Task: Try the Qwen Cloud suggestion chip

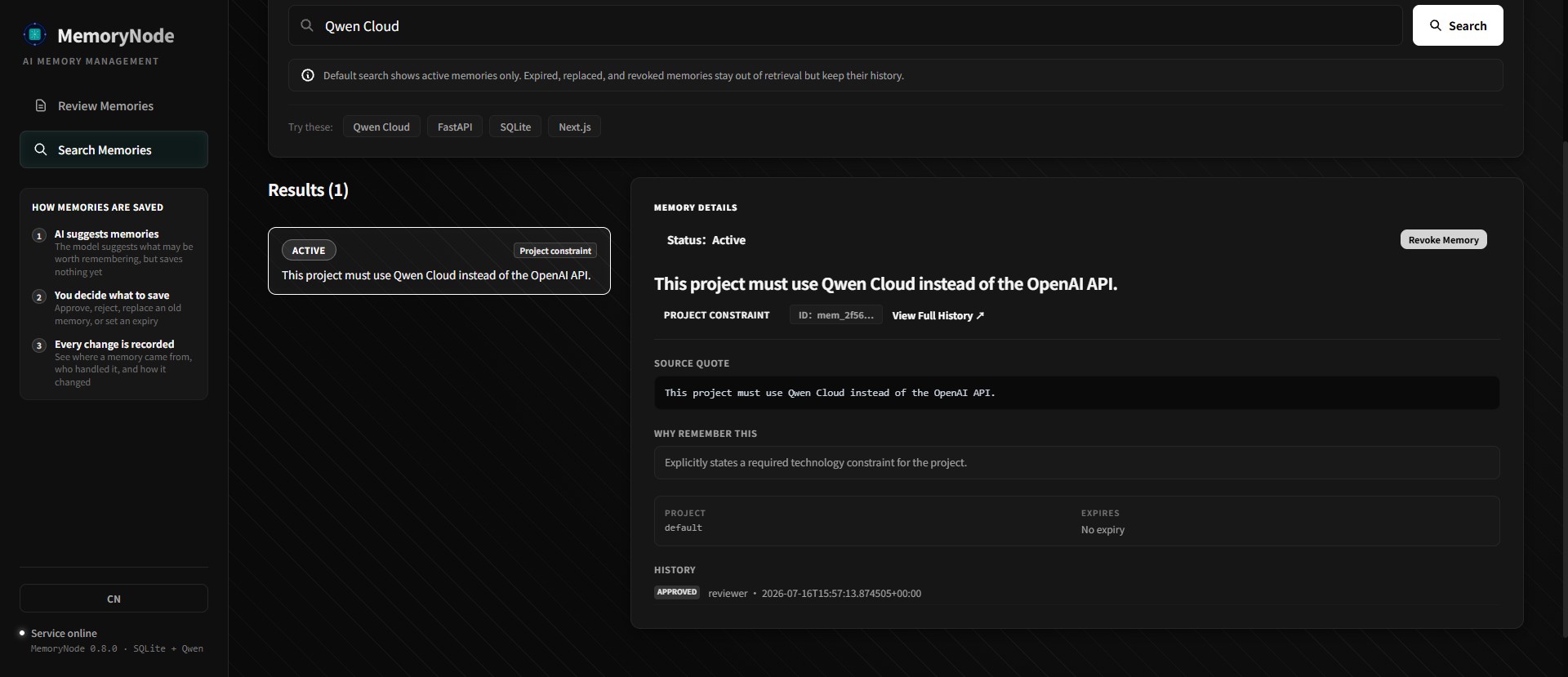Action: (x=381, y=127)
